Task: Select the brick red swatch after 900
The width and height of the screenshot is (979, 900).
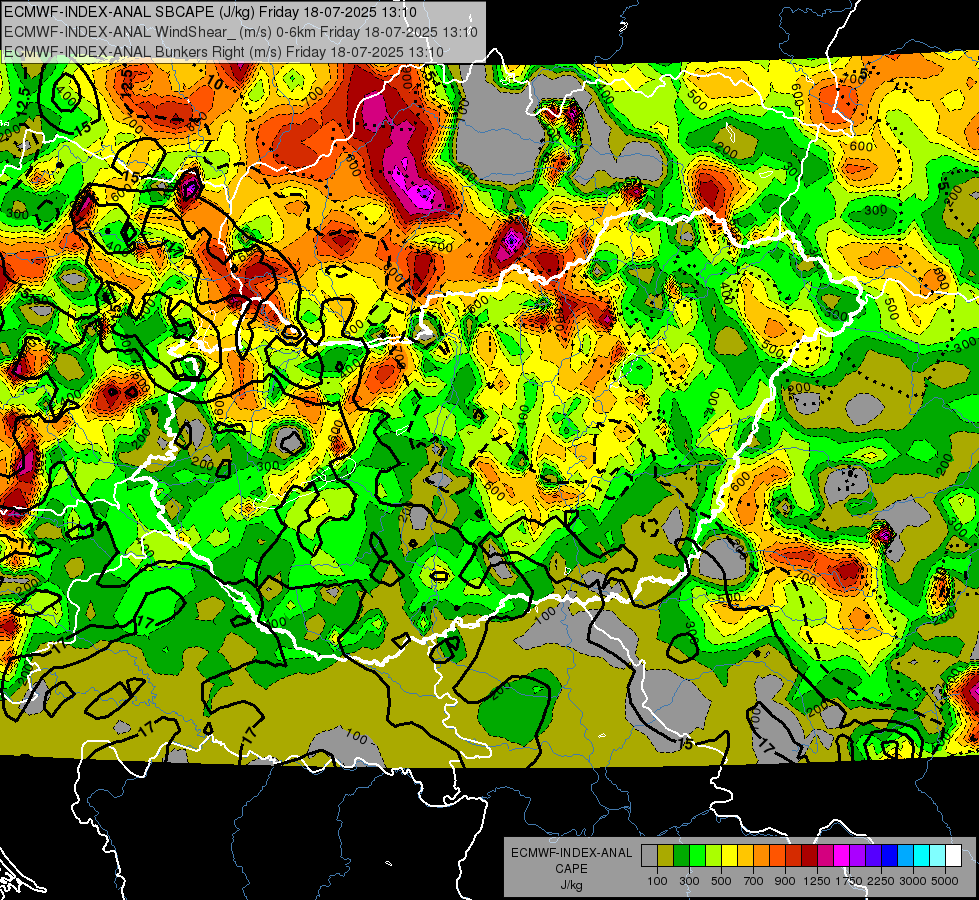Action: point(794,856)
